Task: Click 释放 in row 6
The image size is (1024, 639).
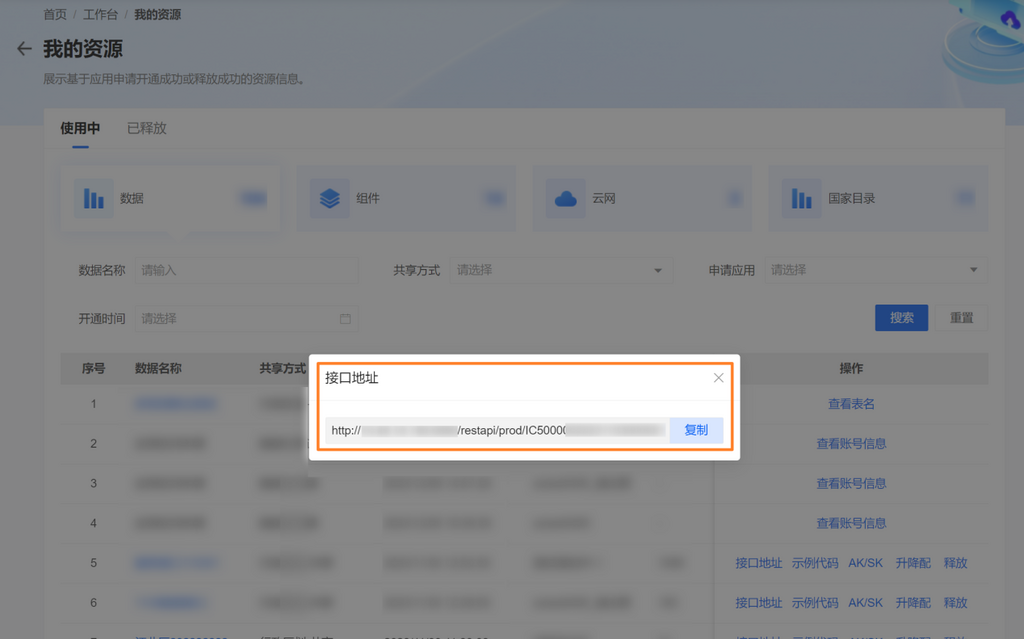Action: (x=955, y=602)
